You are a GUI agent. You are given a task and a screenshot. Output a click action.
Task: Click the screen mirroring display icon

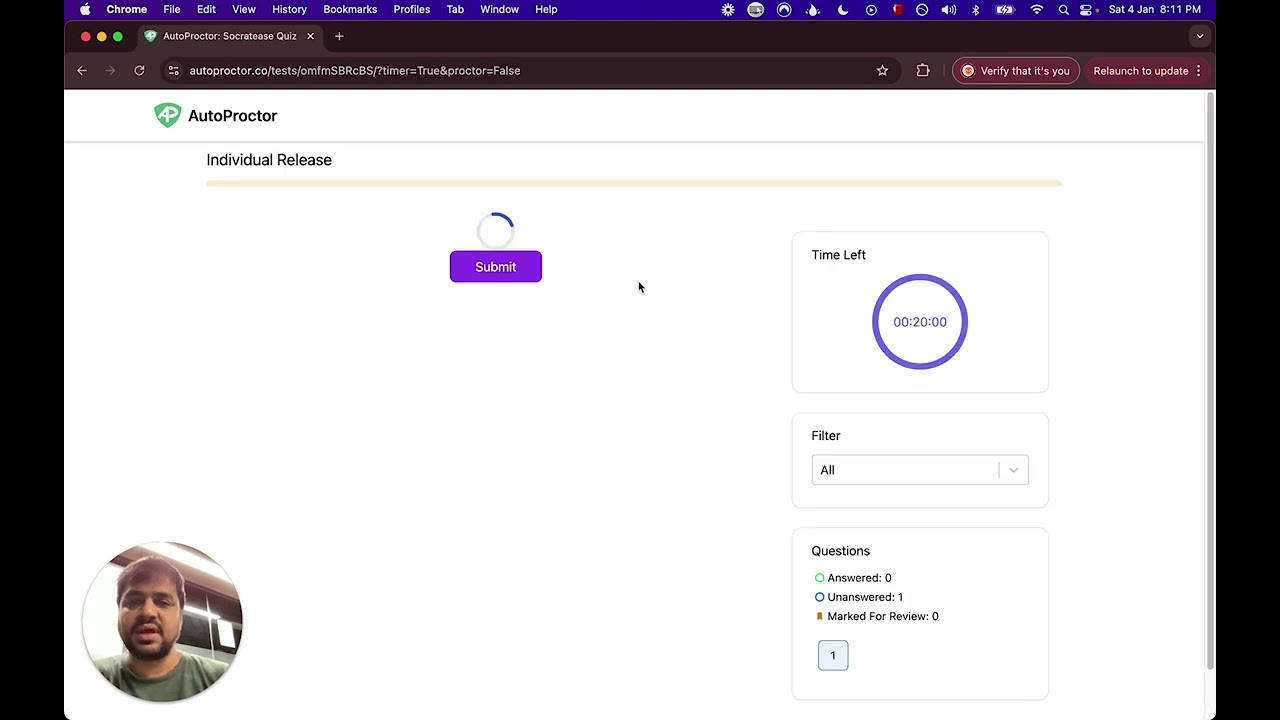[x=756, y=9]
